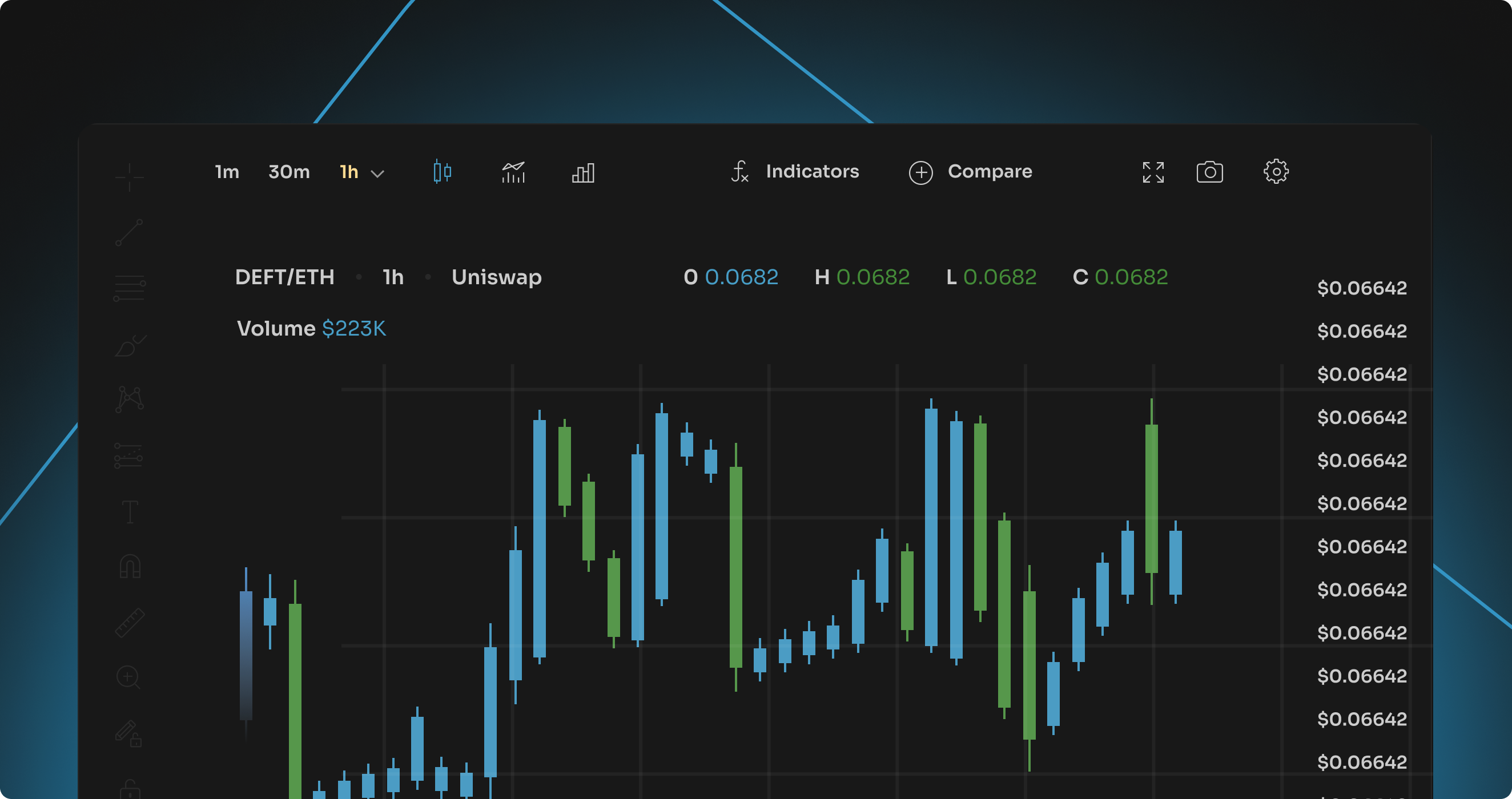Switch to the 1m timeframe

(227, 172)
